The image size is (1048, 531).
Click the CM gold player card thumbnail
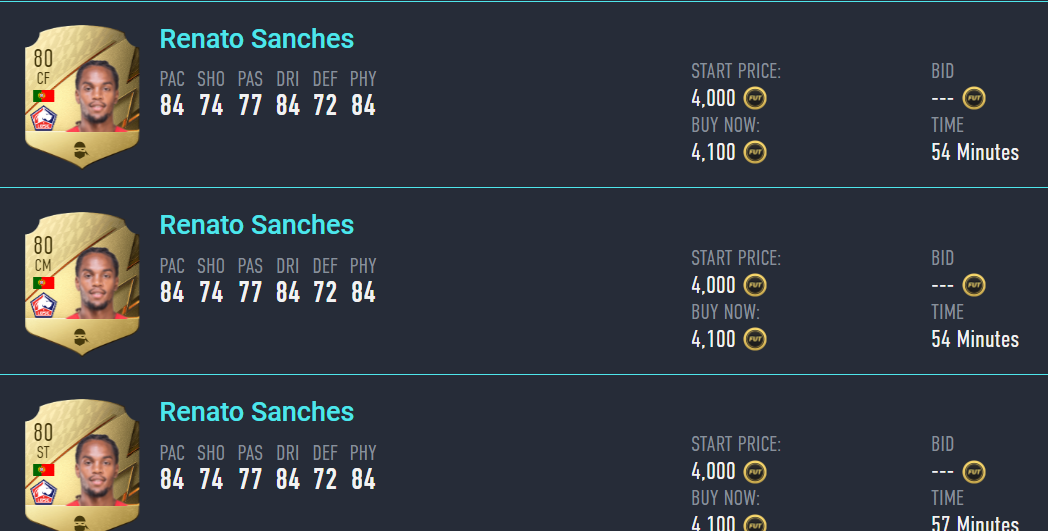pos(82,283)
